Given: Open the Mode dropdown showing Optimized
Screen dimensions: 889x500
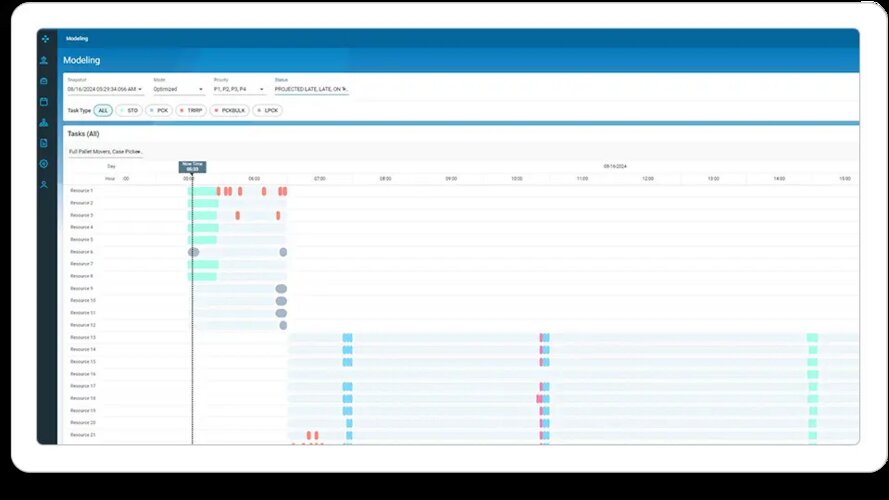Looking at the screenshot, I should click(178, 89).
